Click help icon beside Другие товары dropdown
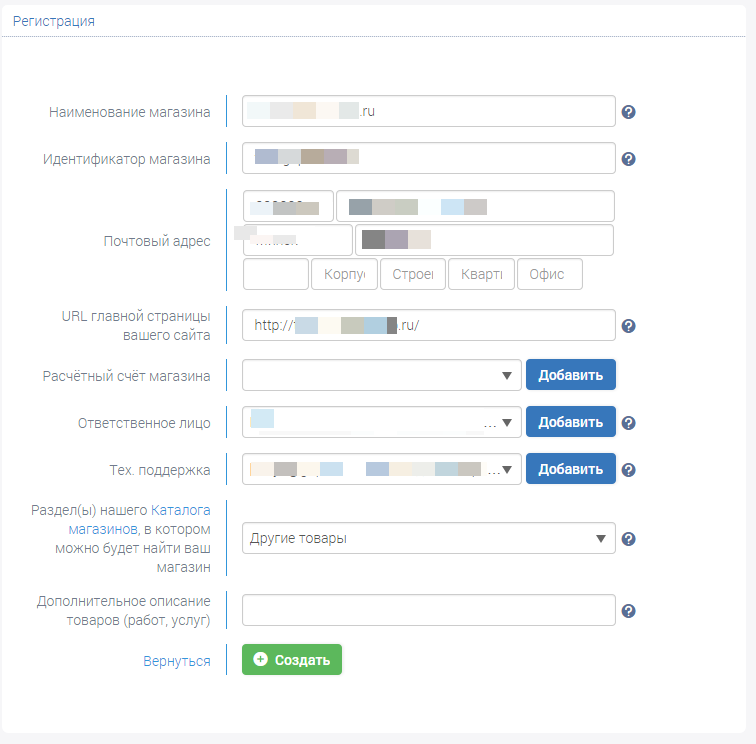This screenshot has width=756, height=744. pyautogui.click(x=628, y=539)
